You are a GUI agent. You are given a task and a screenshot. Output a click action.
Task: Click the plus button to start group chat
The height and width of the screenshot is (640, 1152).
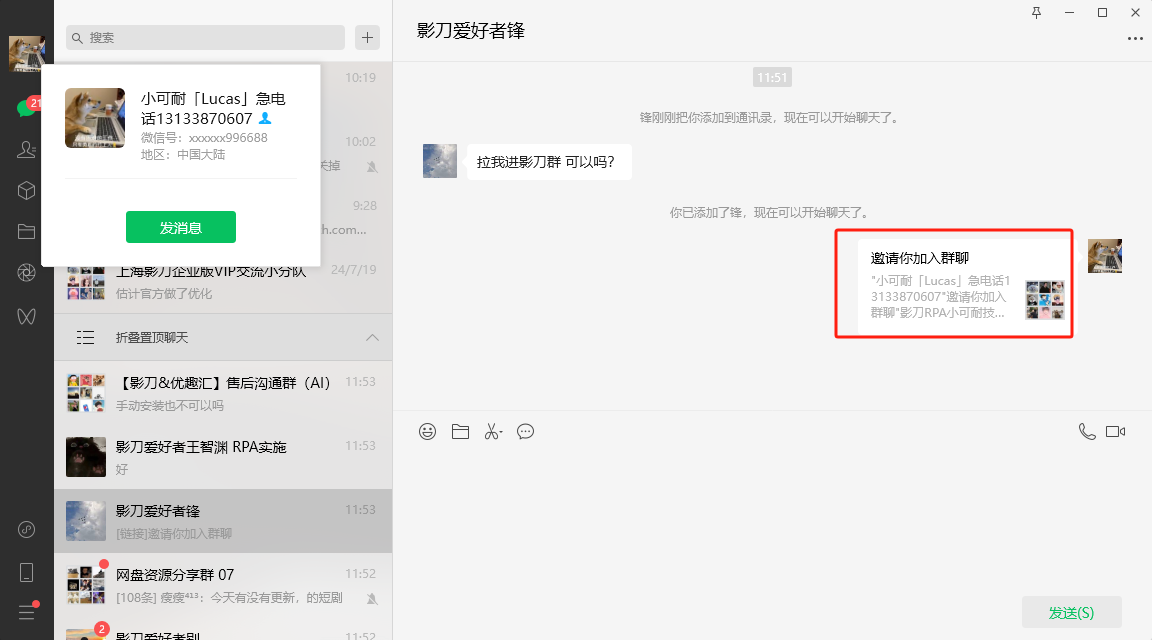pyautogui.click(x=367, y=37)
